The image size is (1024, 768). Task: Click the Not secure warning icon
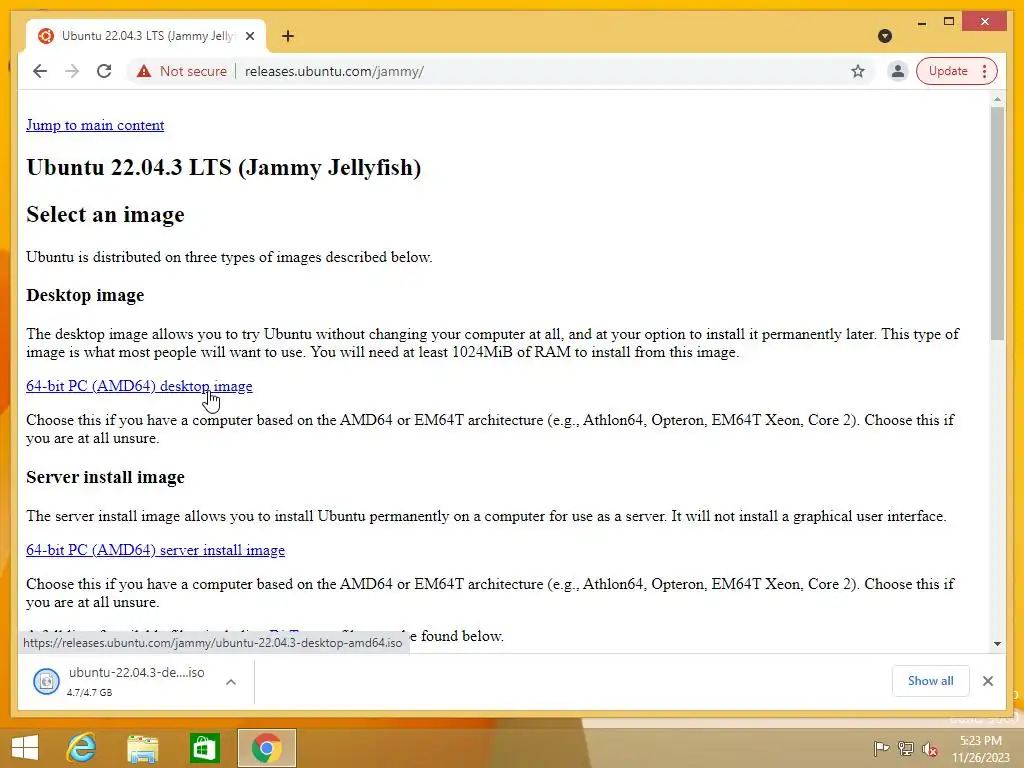(144, 71)
